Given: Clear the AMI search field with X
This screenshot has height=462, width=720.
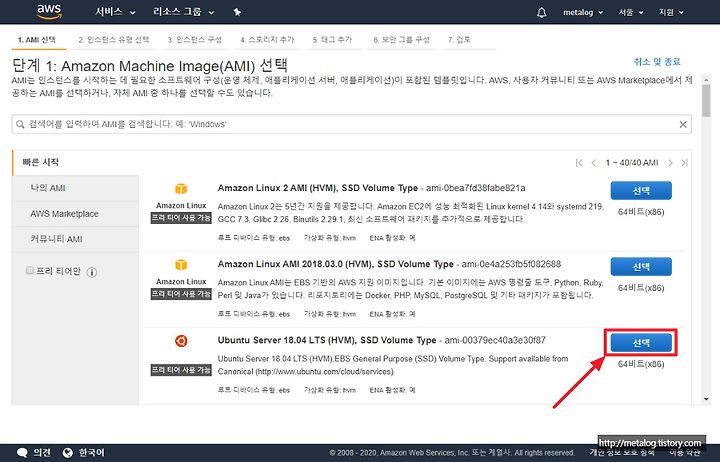Looking at the screenshot, I should 683,124.
